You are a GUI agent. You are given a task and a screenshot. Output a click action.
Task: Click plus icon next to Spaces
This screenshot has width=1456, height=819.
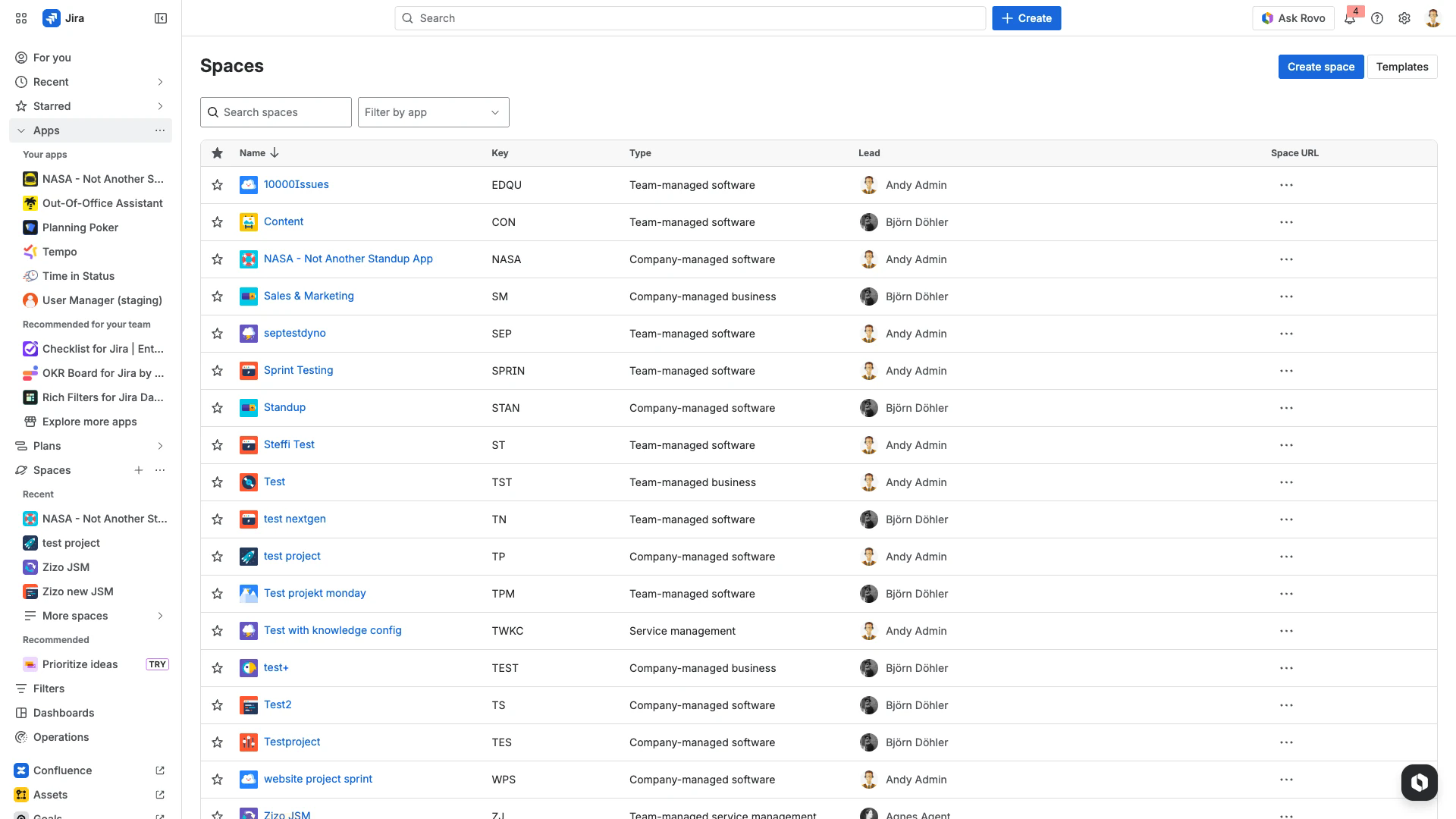click(139, 470)
